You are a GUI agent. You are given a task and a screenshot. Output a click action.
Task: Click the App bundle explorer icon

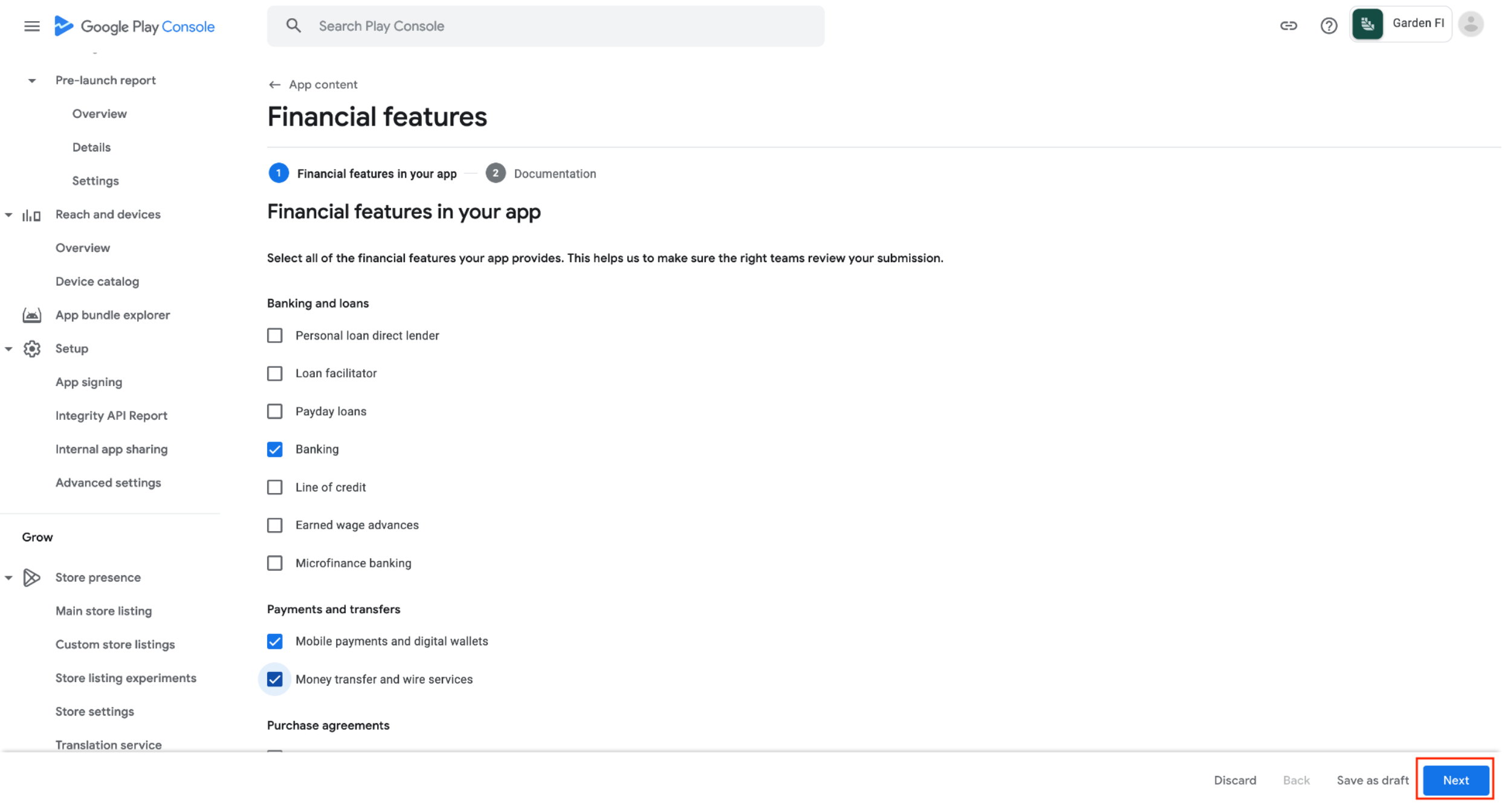(x=31, y=315)
